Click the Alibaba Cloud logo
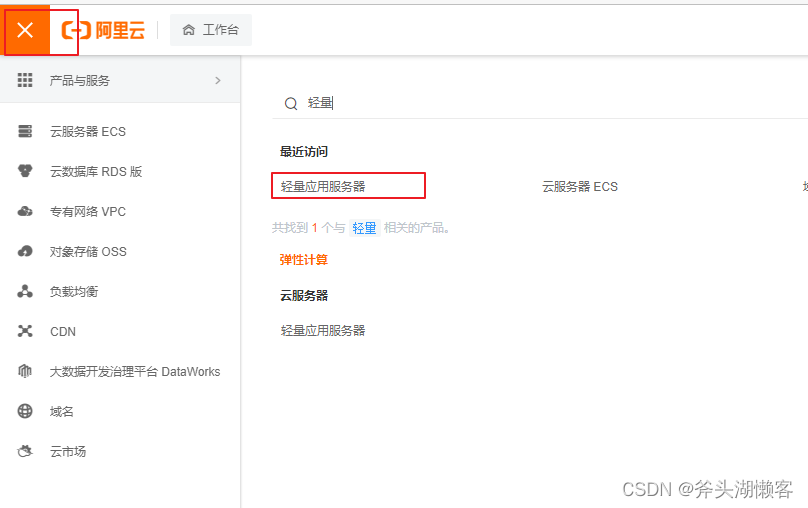This screenshot has width=808, height=508. [103, 30]
